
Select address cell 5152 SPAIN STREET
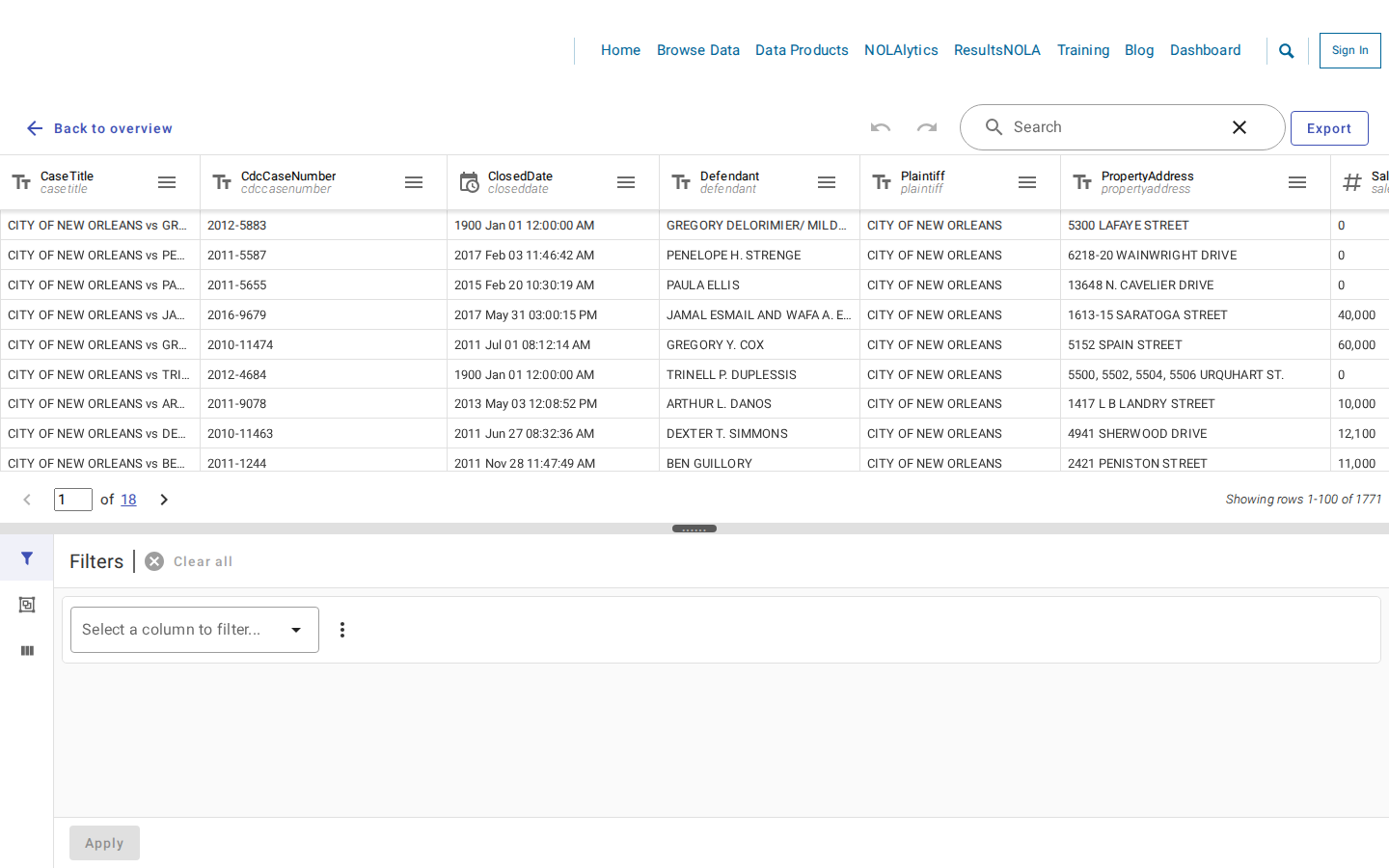tap(1195, 345)
